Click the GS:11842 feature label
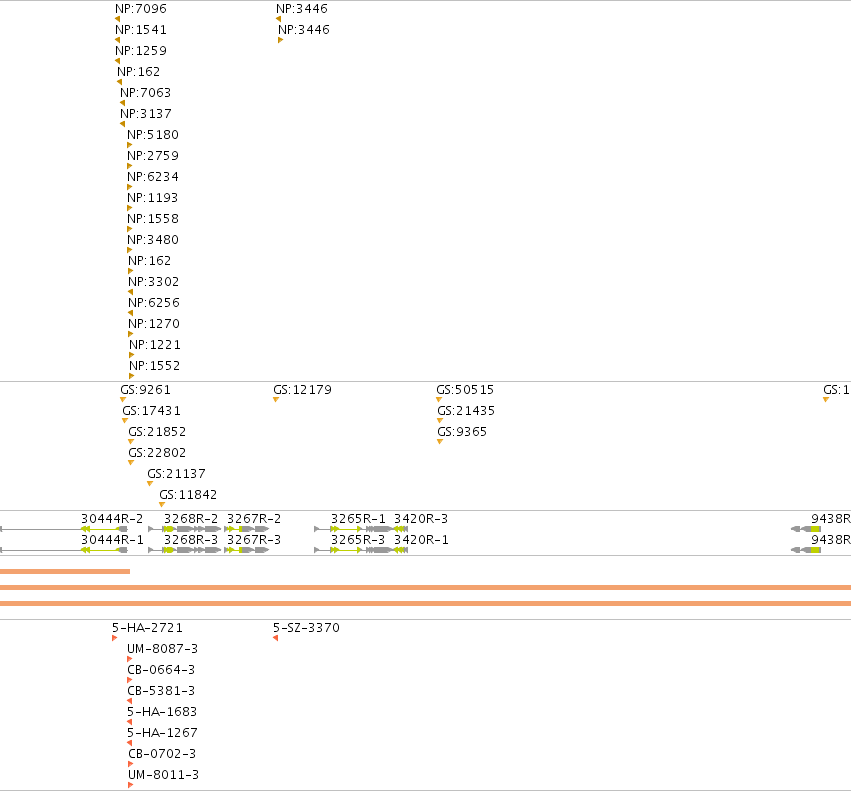 coord(188,495)
